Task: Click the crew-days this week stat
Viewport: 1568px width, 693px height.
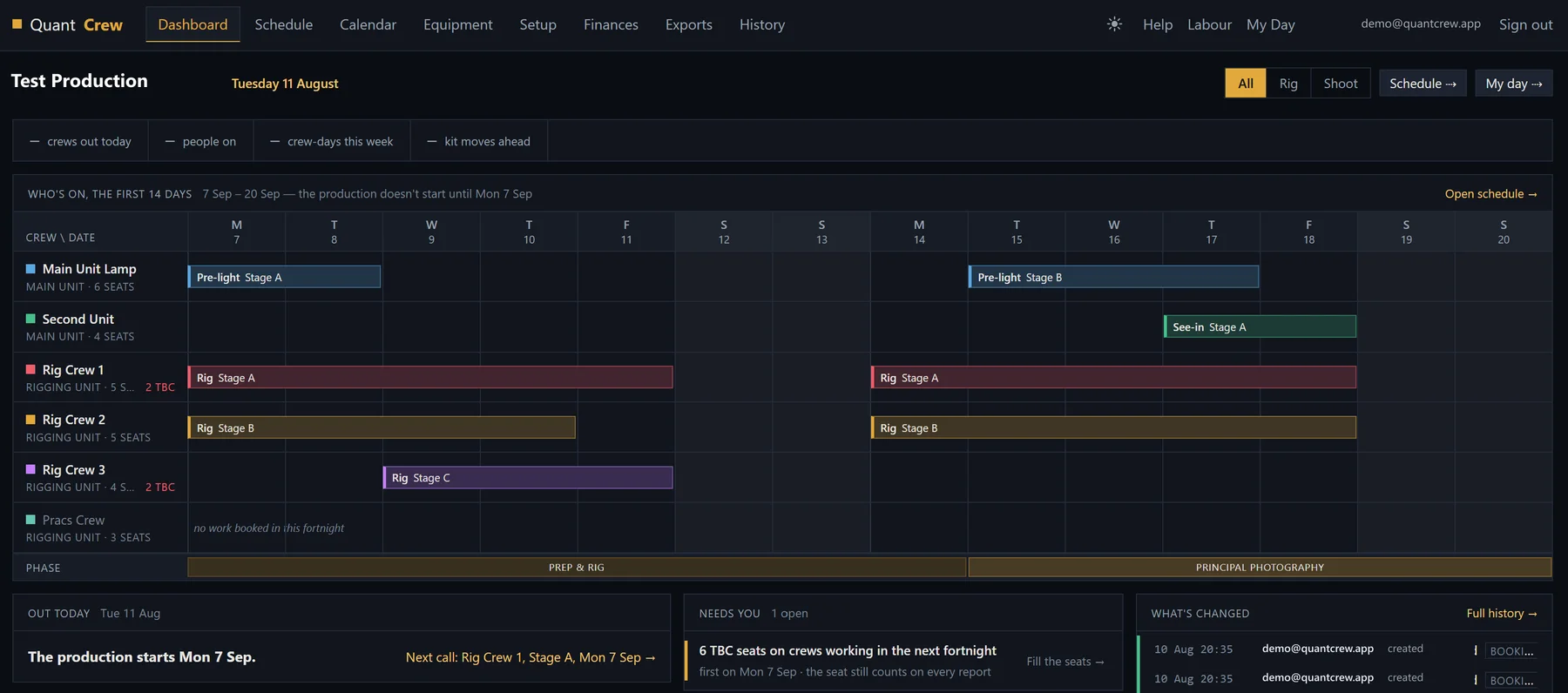Action: (x=331, y=141)
